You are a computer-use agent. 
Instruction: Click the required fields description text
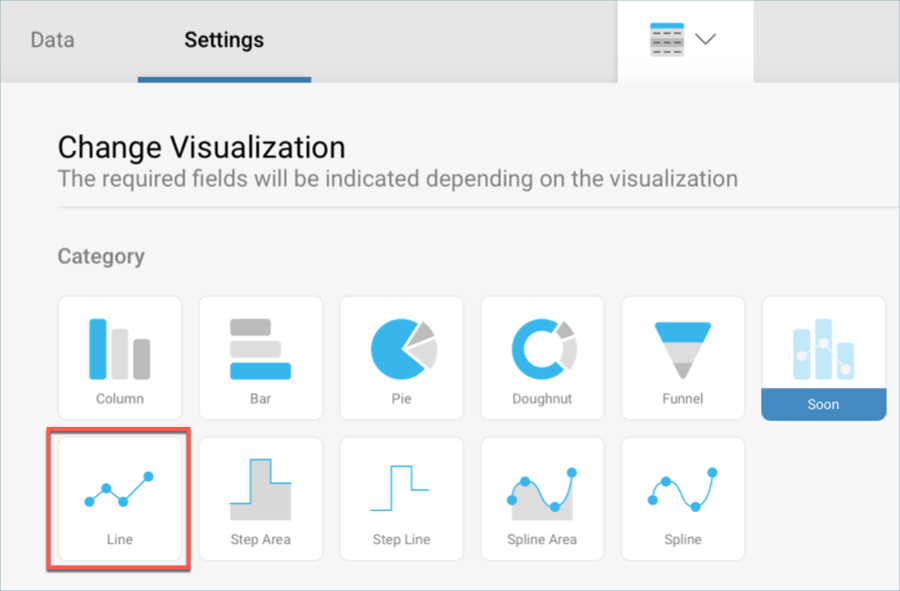(x=397, y=179)
